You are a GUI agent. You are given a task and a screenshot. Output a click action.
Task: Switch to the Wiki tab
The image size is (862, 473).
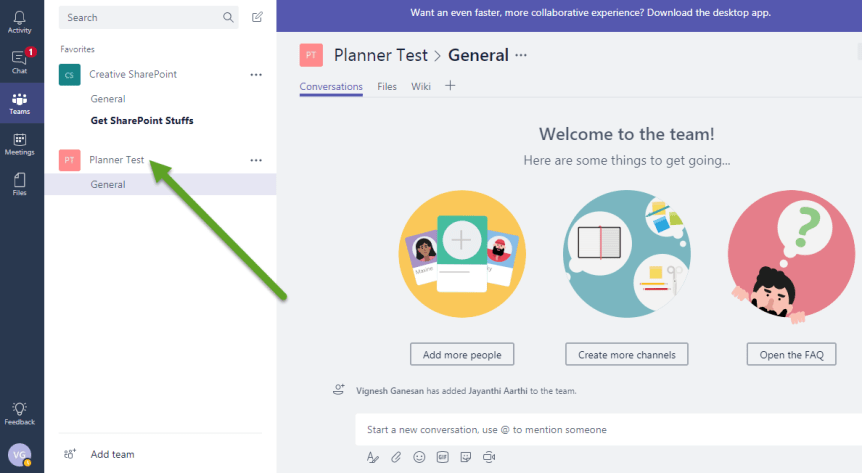click(x=421, y=87)
